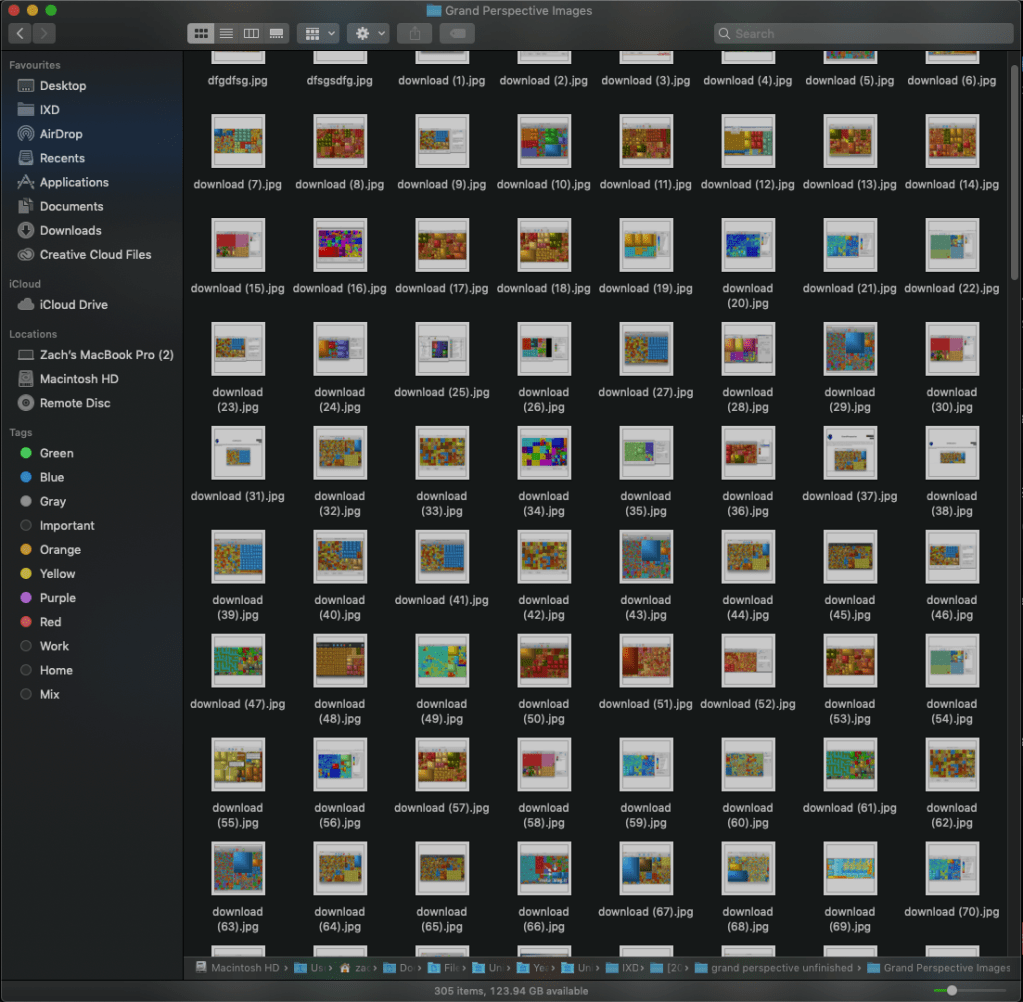
Task: Open Downloads folder from sidebar
Action: (70, 230)
